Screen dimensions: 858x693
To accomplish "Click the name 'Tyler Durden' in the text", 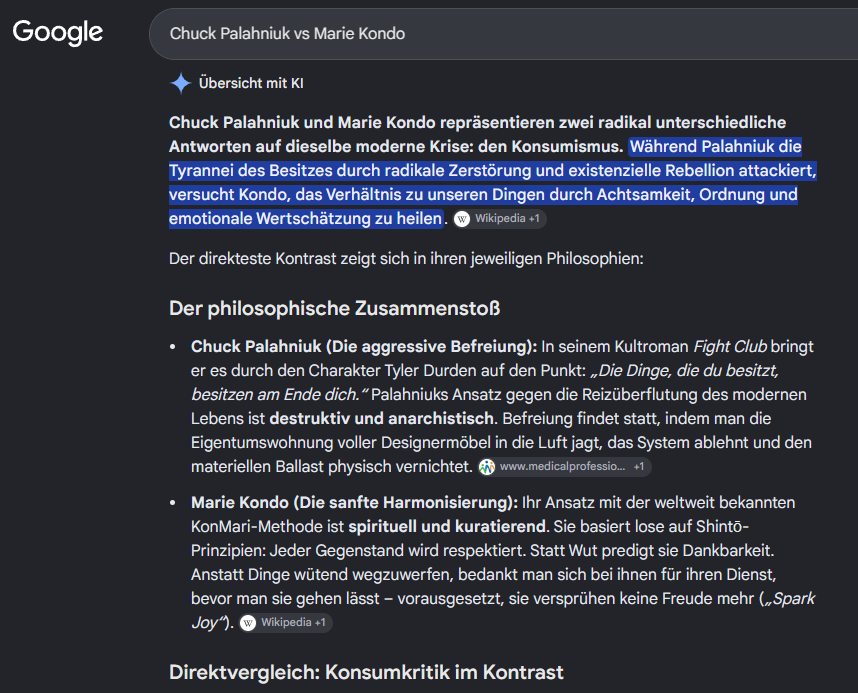I will [430, 371].
